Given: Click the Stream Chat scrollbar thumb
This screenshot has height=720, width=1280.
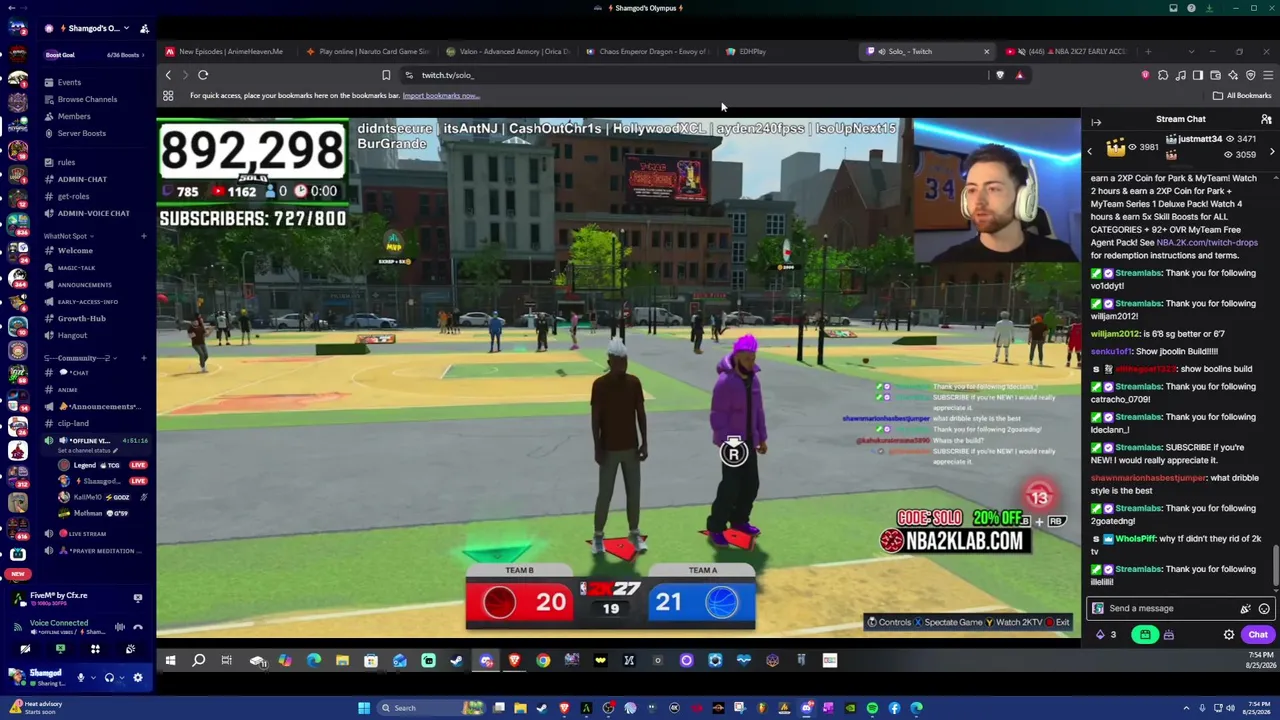Looking at the screenshot, I should pyautogui.click(x=1275, y=567).
